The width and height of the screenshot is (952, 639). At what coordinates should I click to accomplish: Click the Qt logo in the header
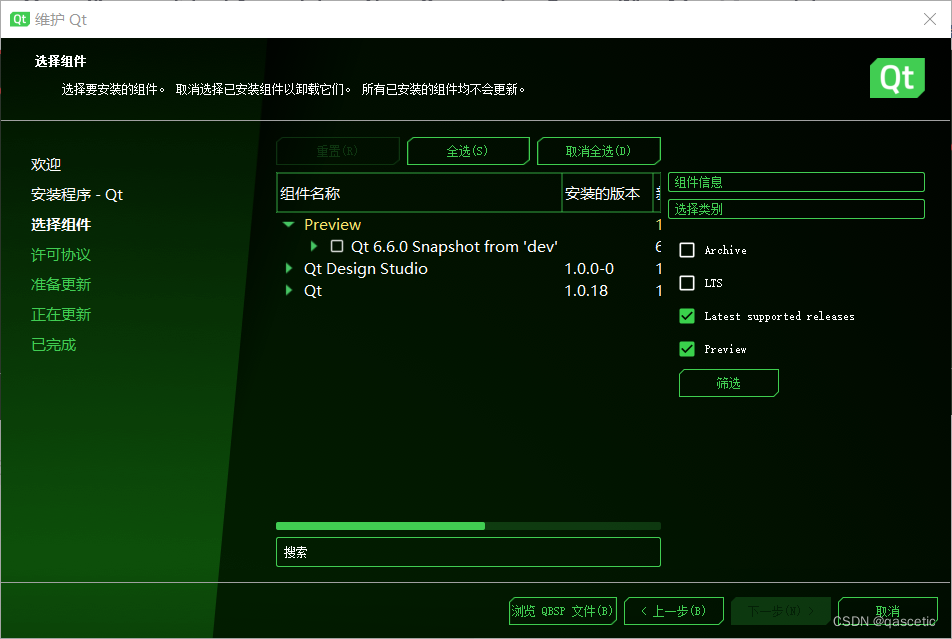[897, 78]
